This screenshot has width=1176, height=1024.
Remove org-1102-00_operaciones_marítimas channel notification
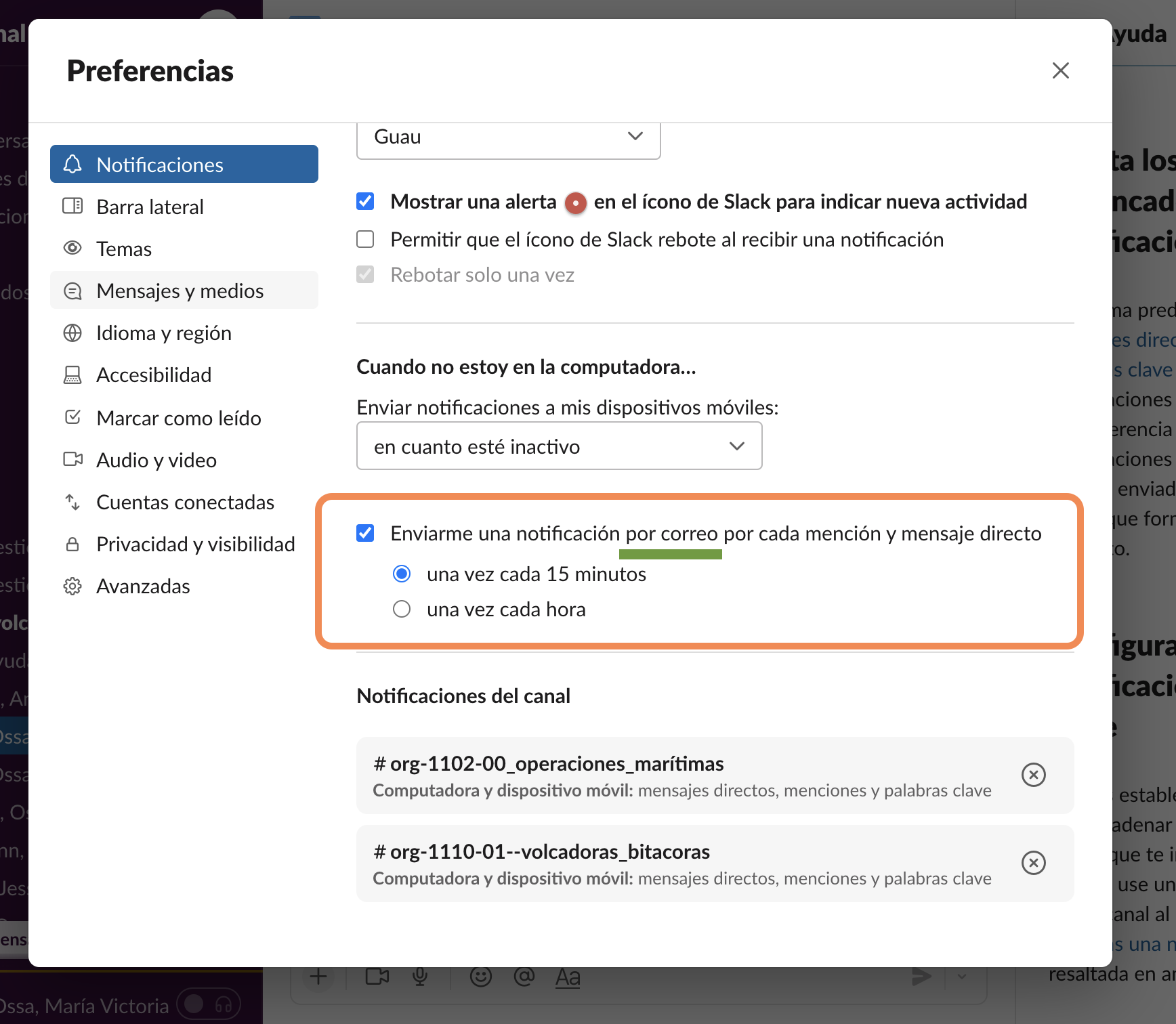[x=1033, y=775]
